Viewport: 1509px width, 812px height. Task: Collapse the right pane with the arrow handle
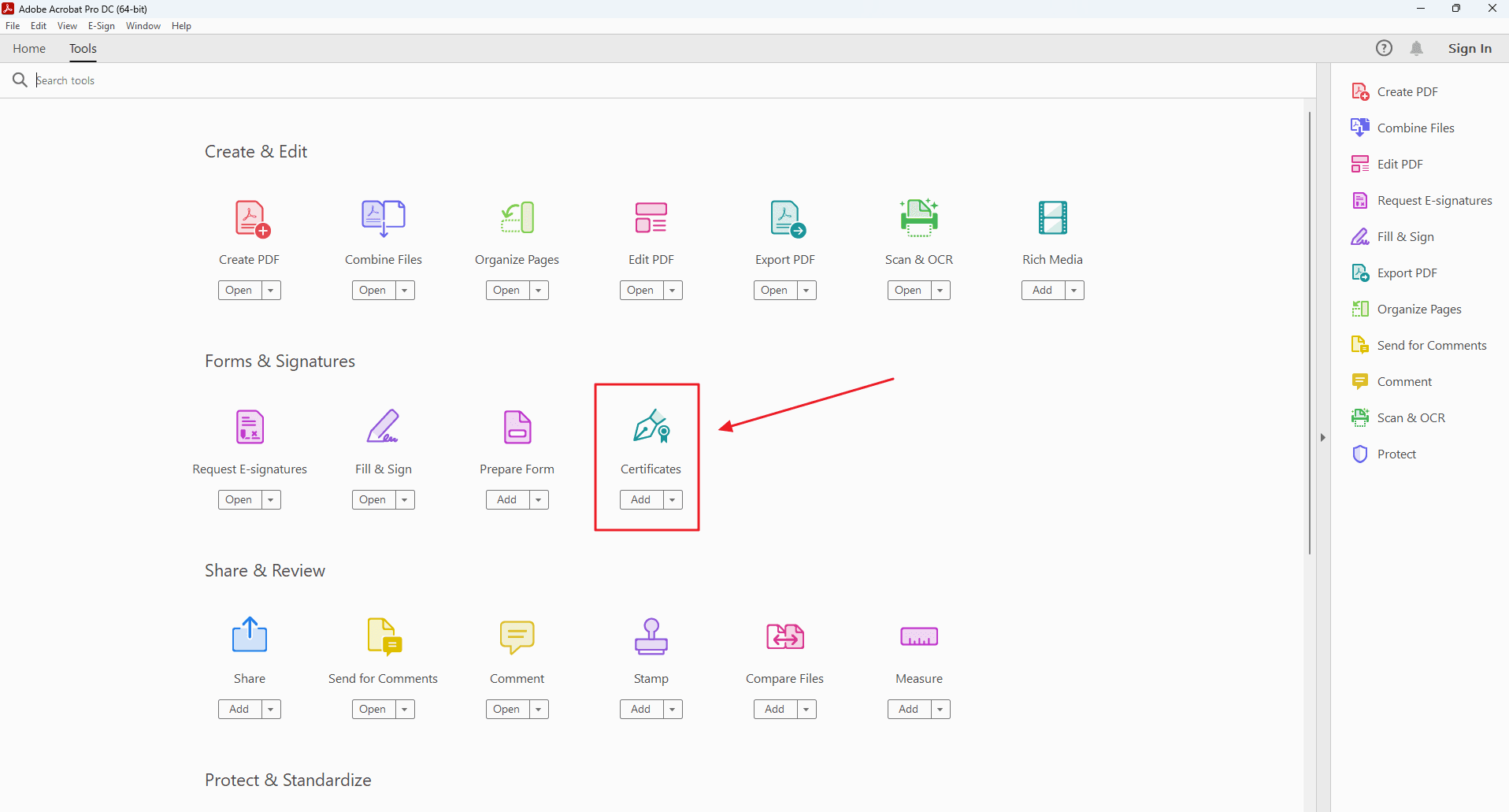pyautogui.click(x=1323, y=437)
